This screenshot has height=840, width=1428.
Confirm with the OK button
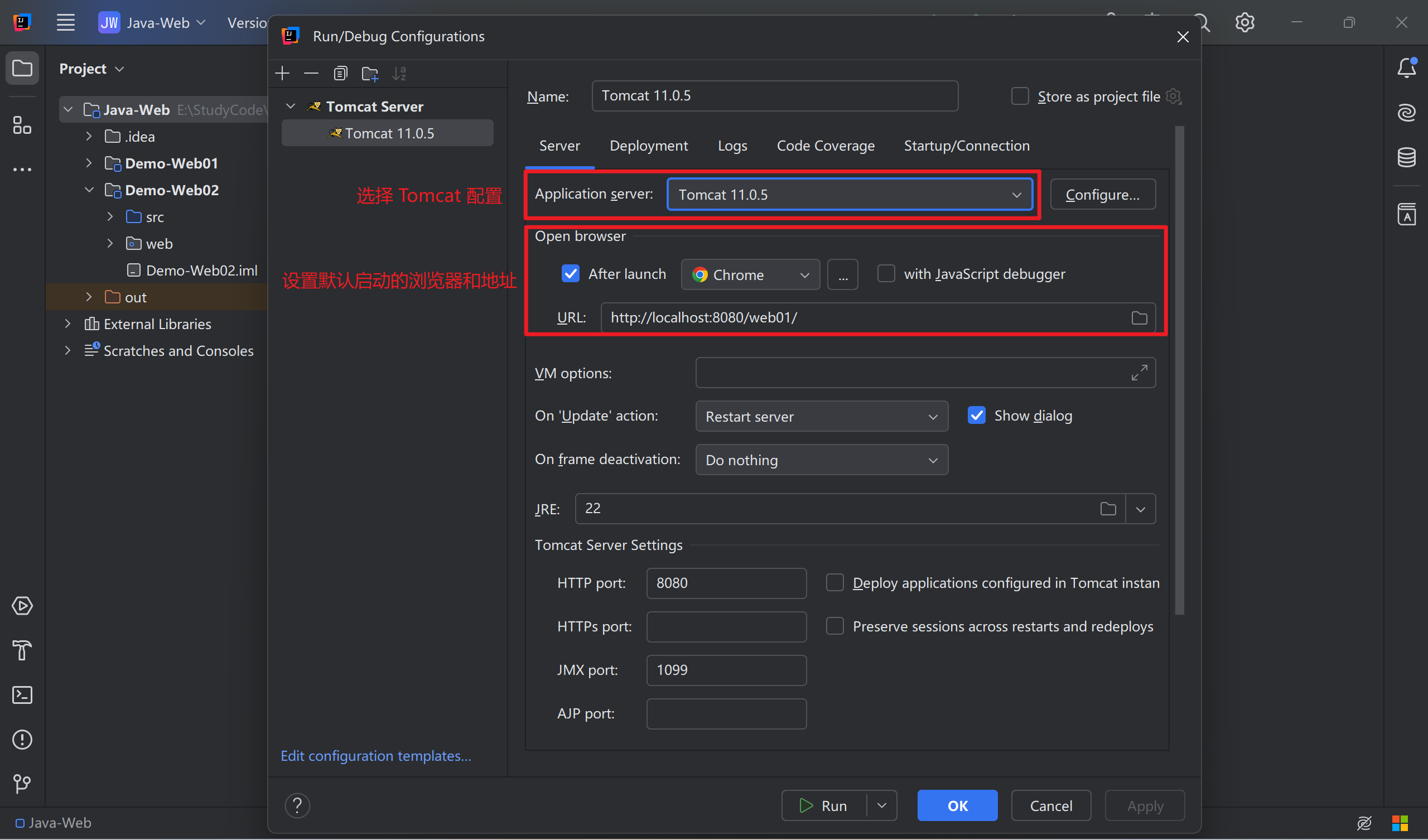tap(957, 805)
